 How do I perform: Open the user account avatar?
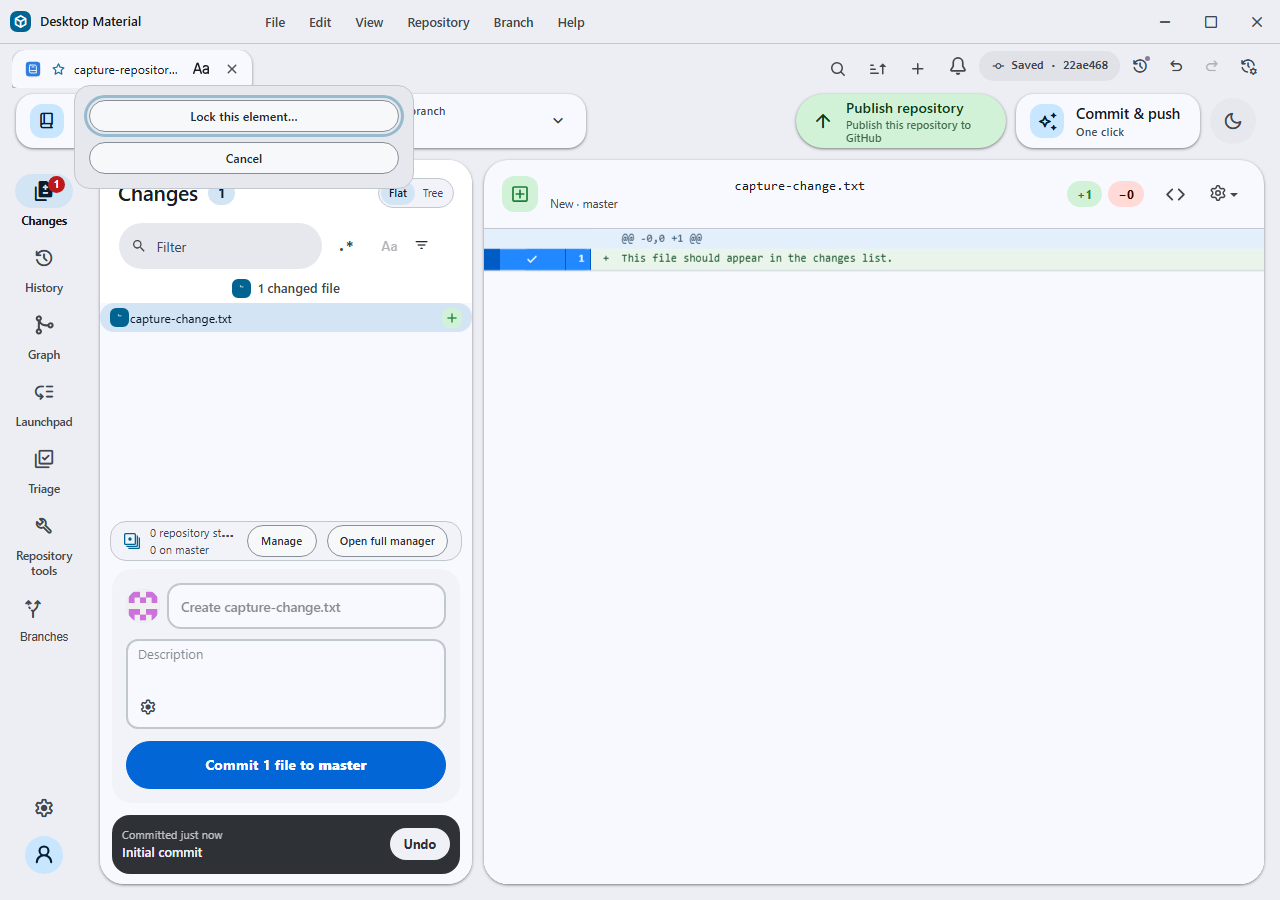[x=44, y=855]
